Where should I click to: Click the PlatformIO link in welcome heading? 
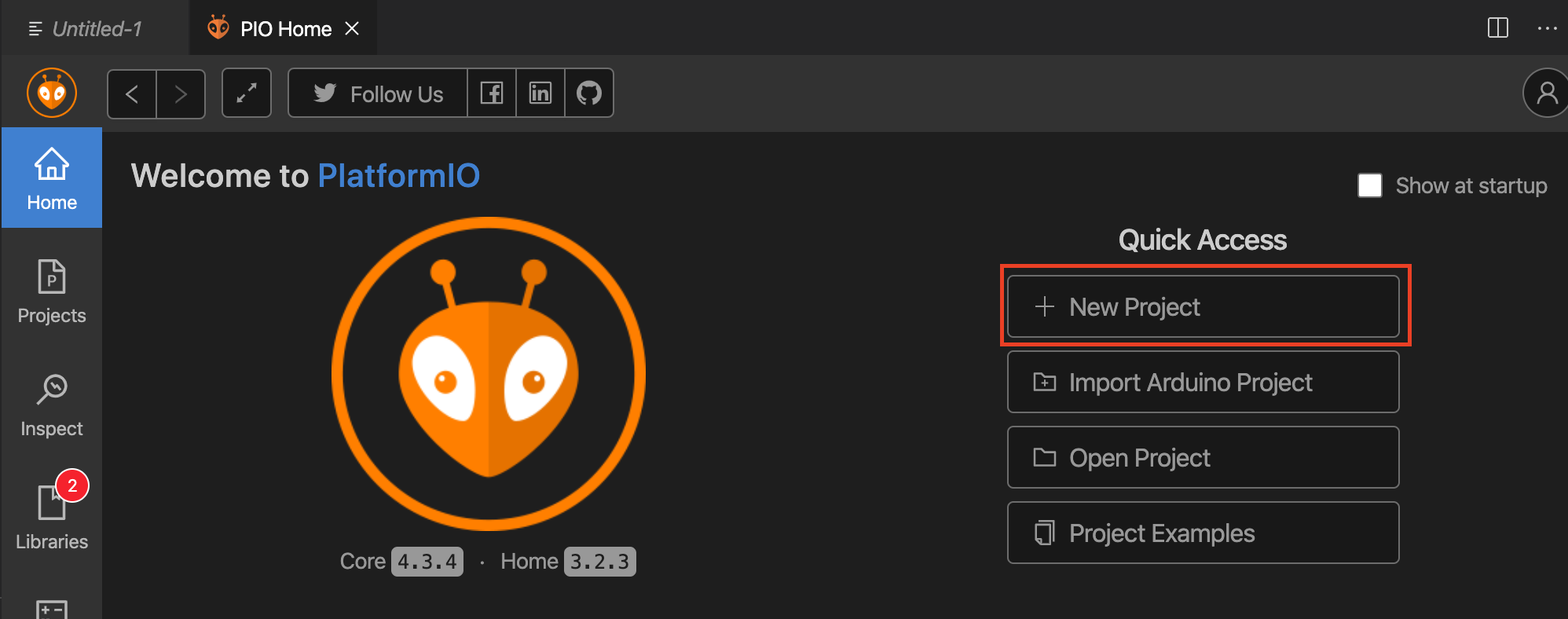(398, 175)
